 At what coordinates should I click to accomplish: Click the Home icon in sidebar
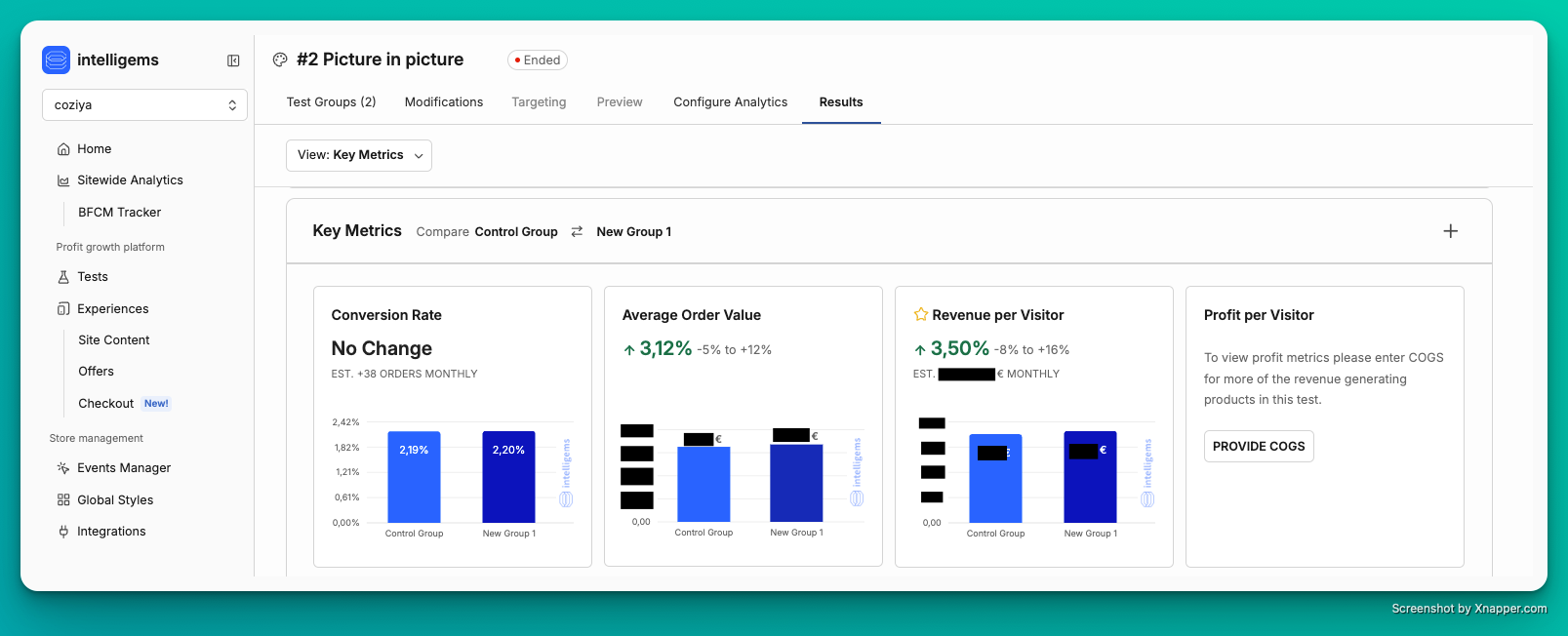(x=63, y=149)
